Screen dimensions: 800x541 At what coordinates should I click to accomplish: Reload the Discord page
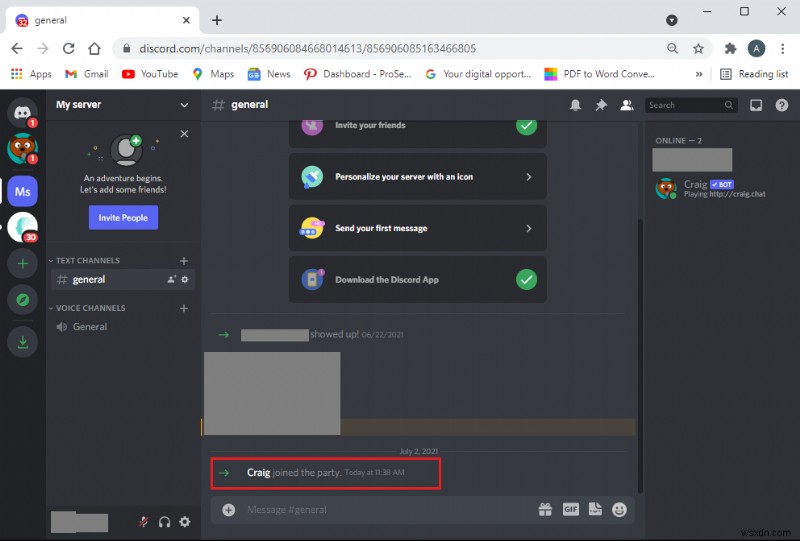68,48
